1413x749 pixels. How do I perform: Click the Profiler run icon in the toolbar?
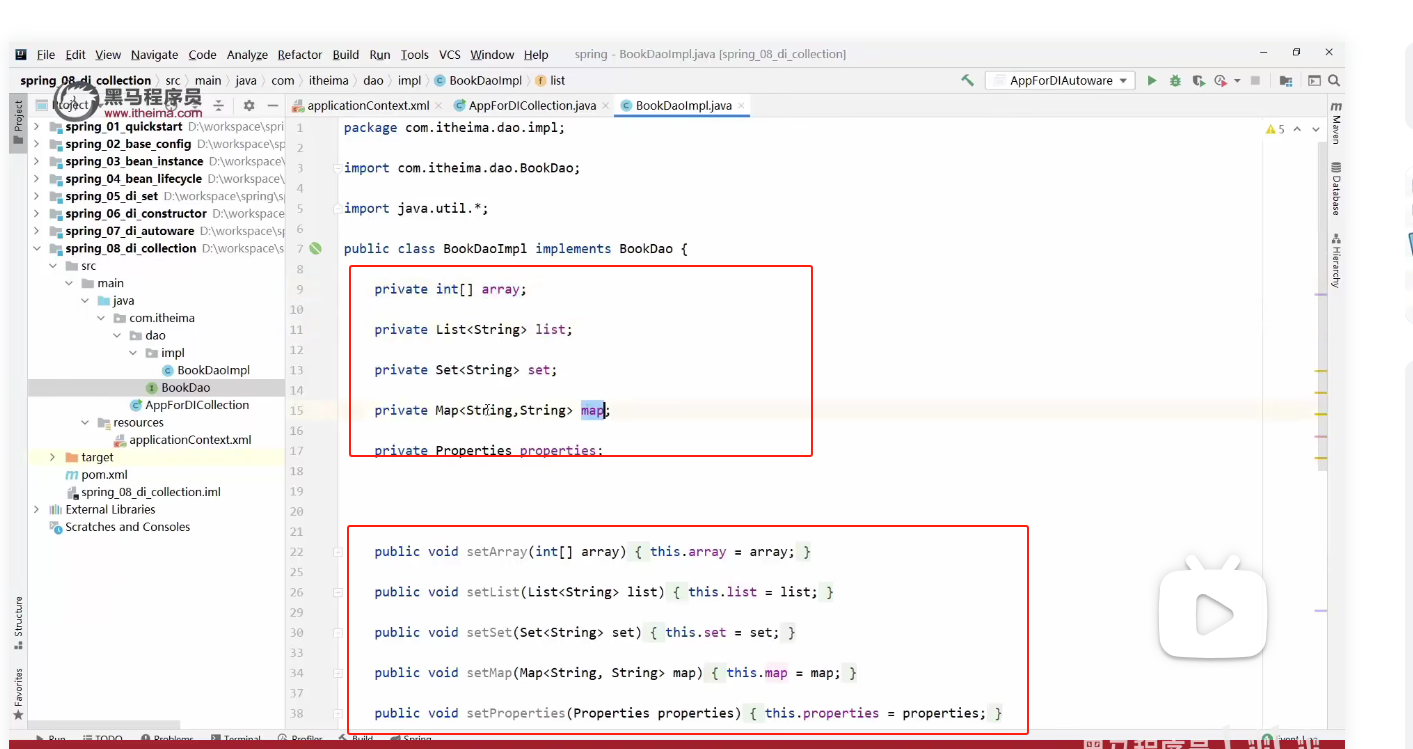(x=1220, y=81)
